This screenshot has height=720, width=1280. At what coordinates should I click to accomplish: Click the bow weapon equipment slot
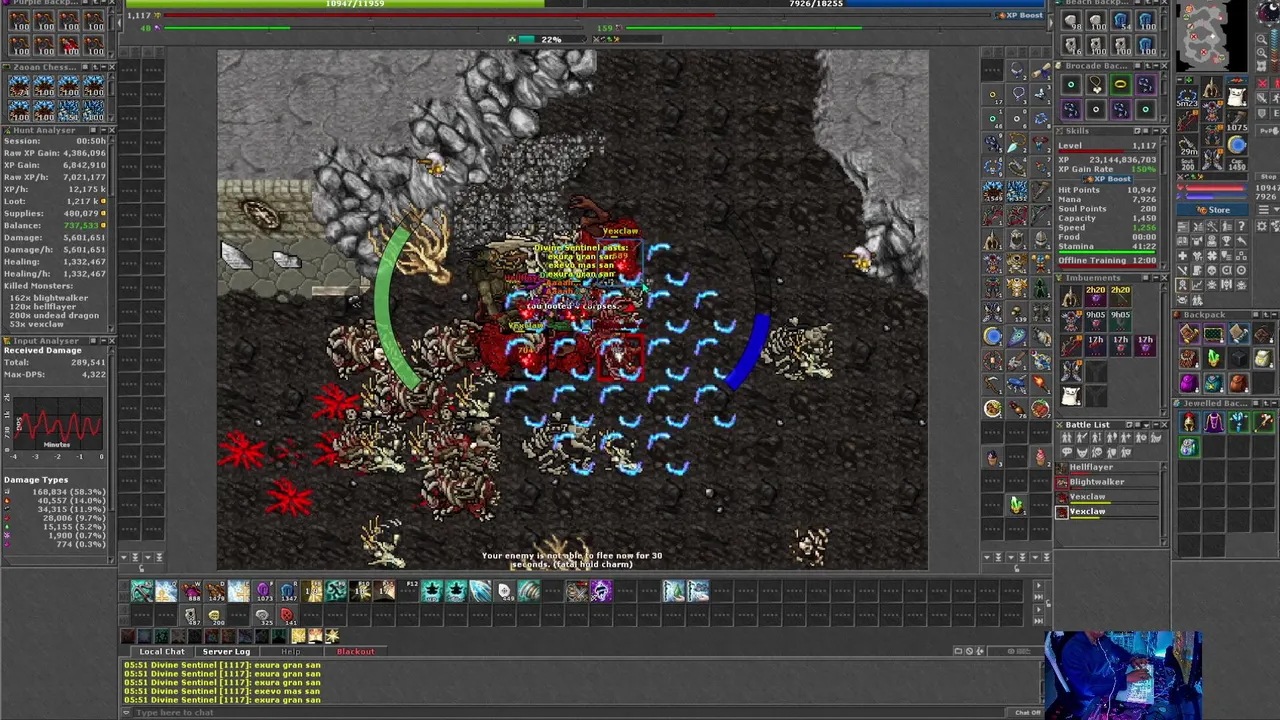1187,120
